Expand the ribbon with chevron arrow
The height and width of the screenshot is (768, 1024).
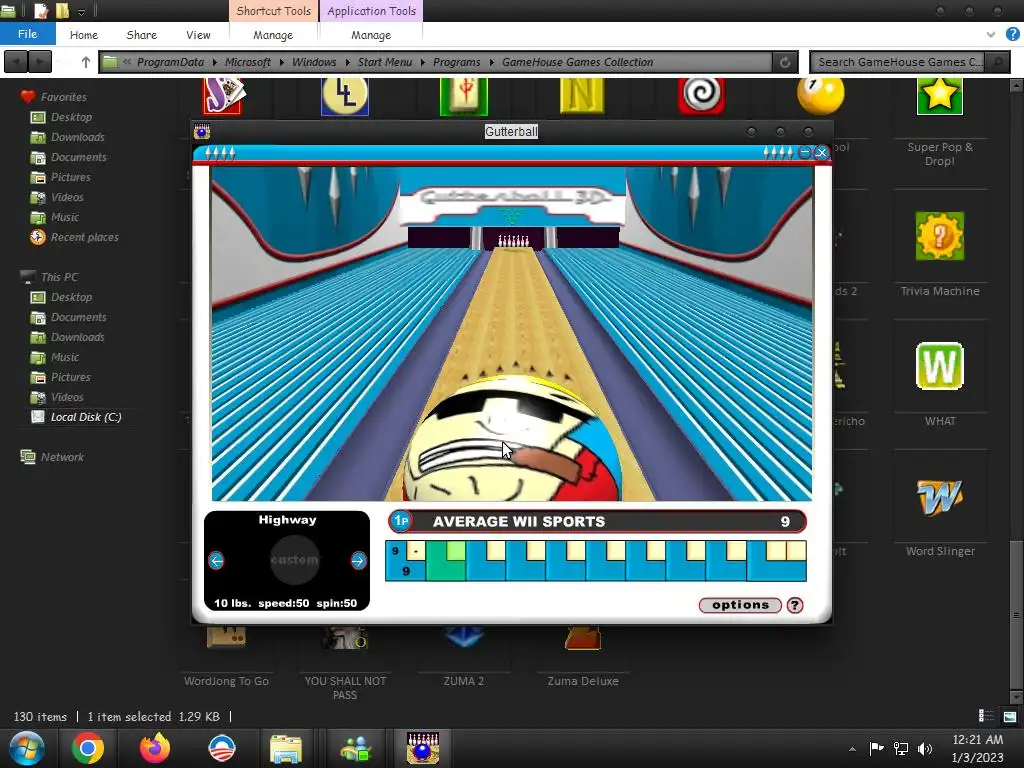[991, 34]
